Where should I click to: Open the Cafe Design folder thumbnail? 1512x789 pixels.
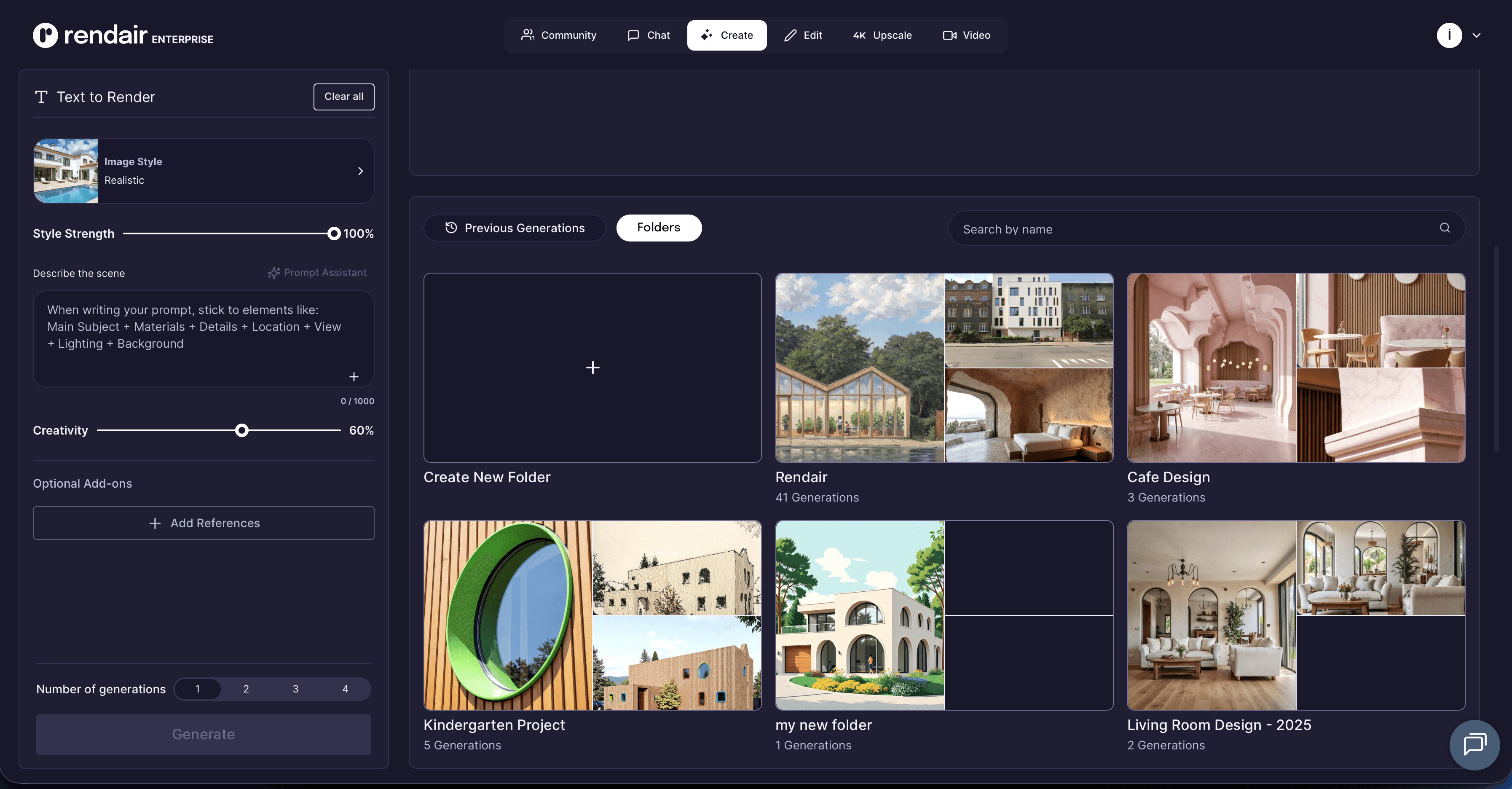tap(1295, 368)
